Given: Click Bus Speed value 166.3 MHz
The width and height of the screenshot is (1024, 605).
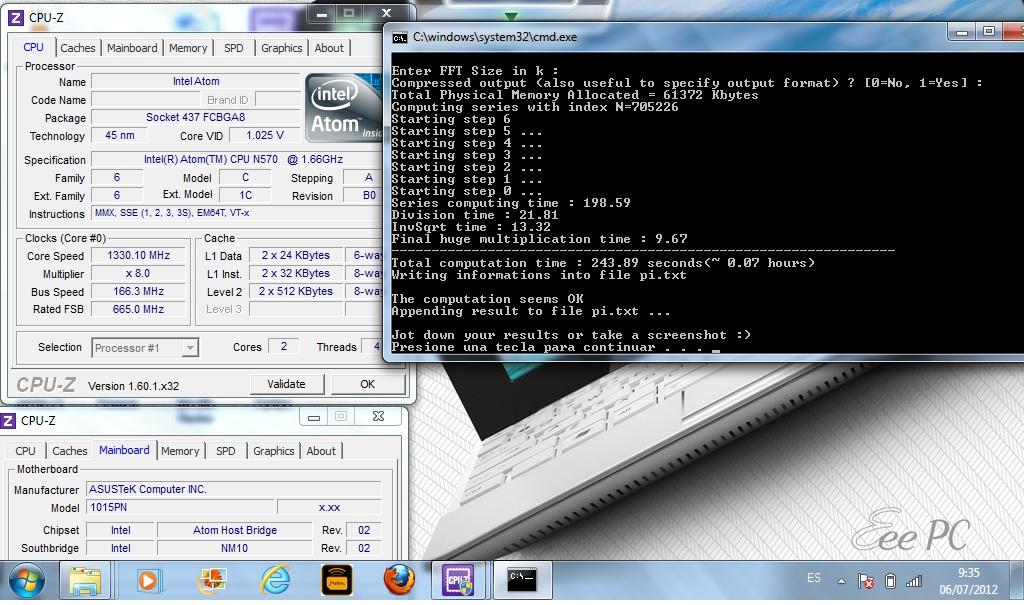Looking at the screenshot, I should click(138, 291).
